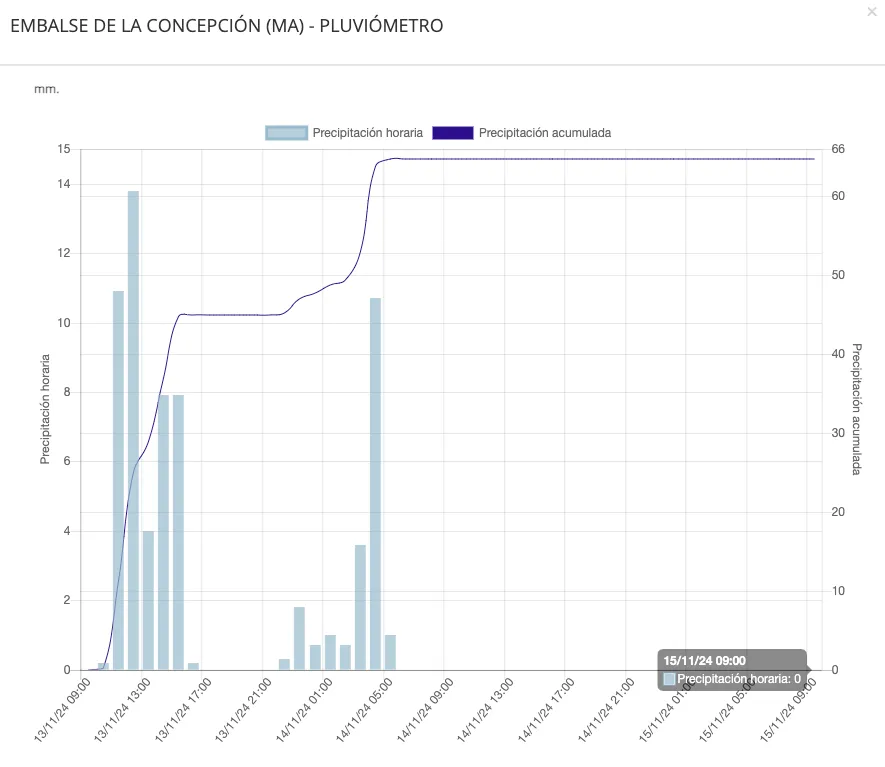Select the 4 mm bar after 13:00
Image resolution: width=885 pixels, height=767 pixels.
pos(148,600)
